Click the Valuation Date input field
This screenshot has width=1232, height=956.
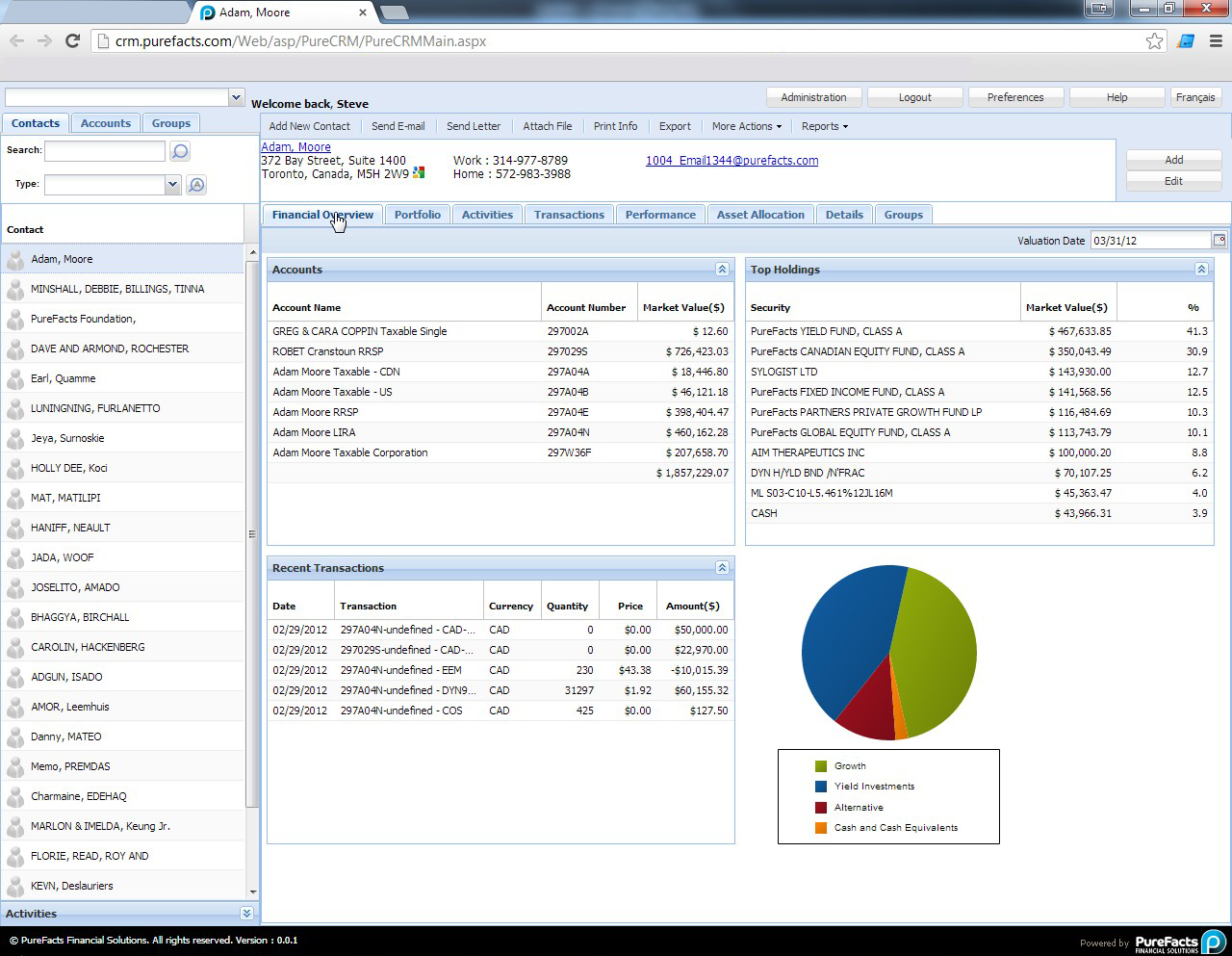[1151, 241]
